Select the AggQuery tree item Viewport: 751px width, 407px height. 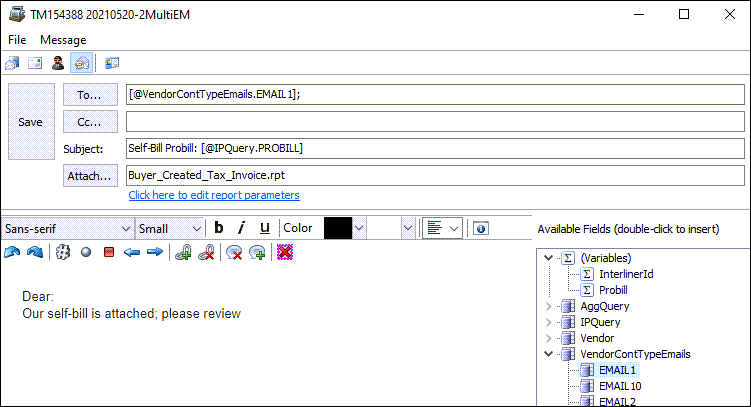coord(604,306)
